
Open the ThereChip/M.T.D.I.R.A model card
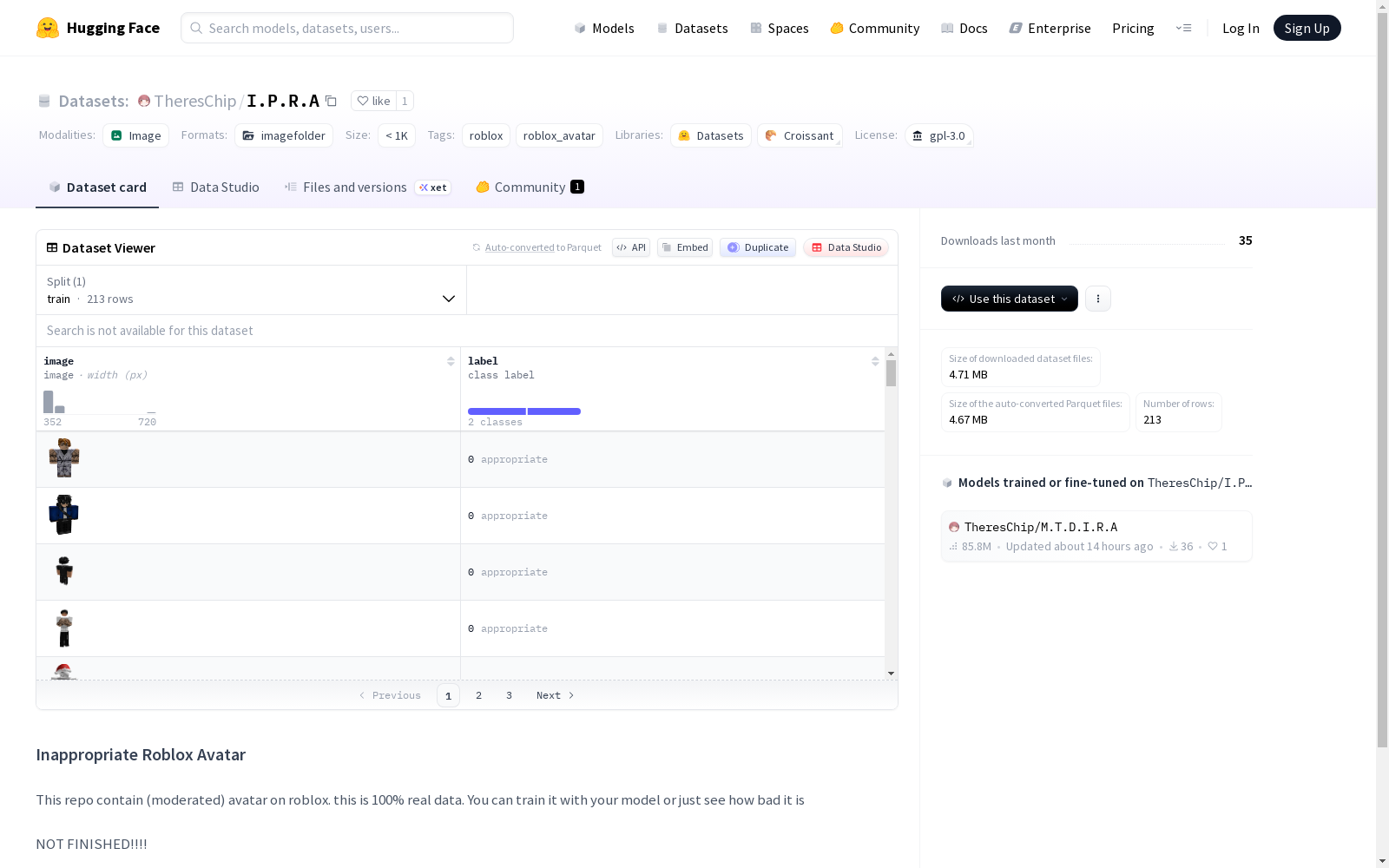1096,536
